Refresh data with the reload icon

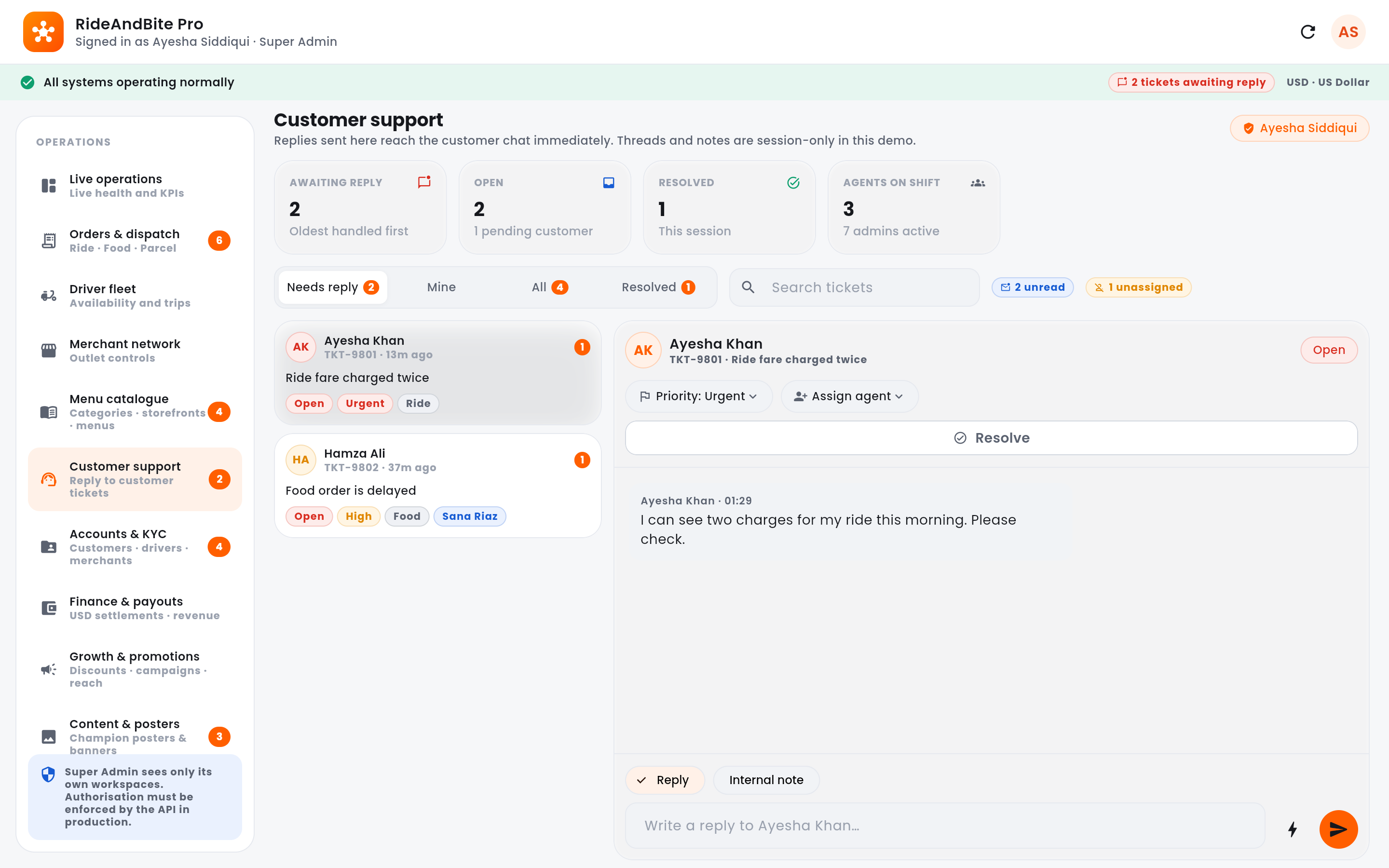[x=1307, y=31]
